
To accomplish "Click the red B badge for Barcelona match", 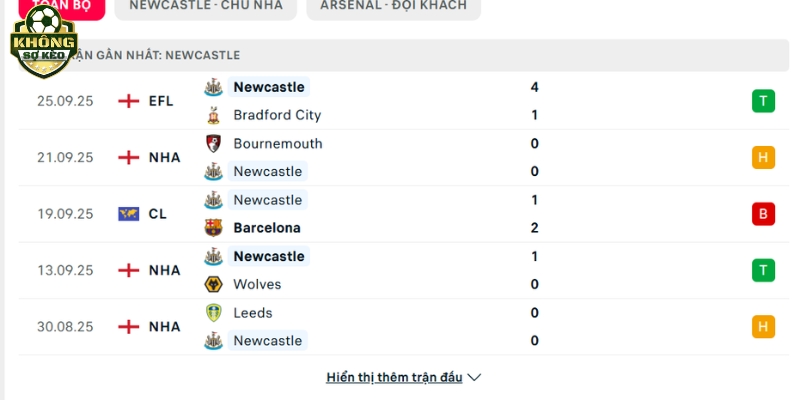I will tap(763, 214).
